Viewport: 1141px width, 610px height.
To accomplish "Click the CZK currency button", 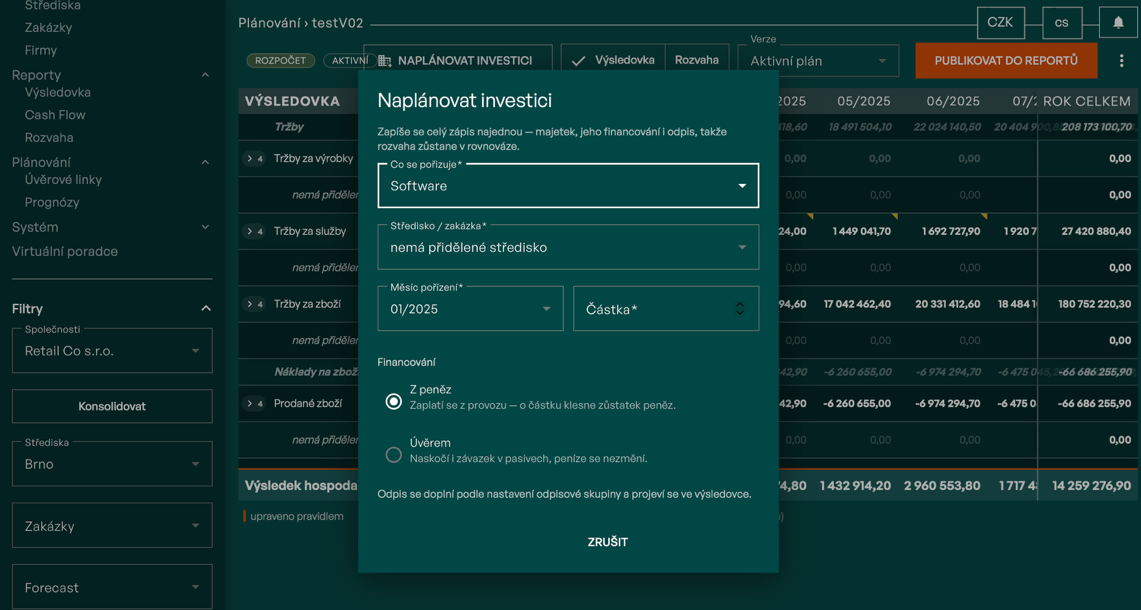I will point(1001,23).
